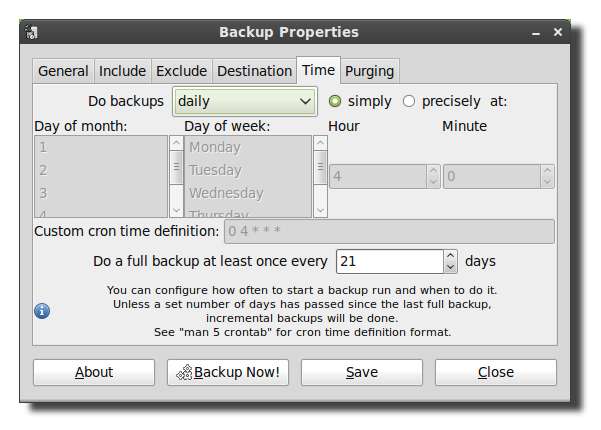601x430 pixels.
Task: Close window using title bar X
Action: pos(557,32)
